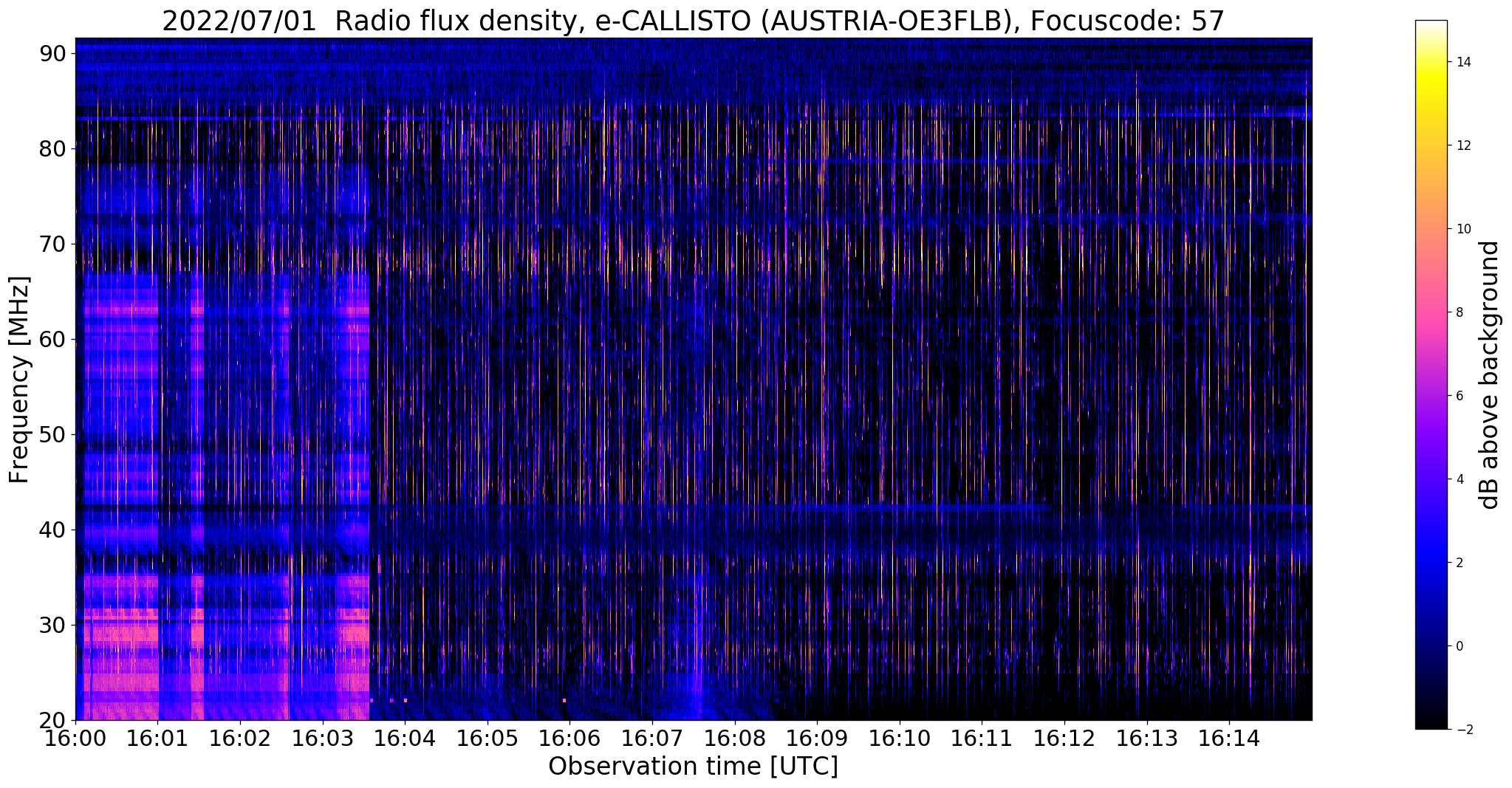This screenshot has height=788, width=1512.
Task: Click the 80 MHz frequency tick label
Action: coord(52,148)
